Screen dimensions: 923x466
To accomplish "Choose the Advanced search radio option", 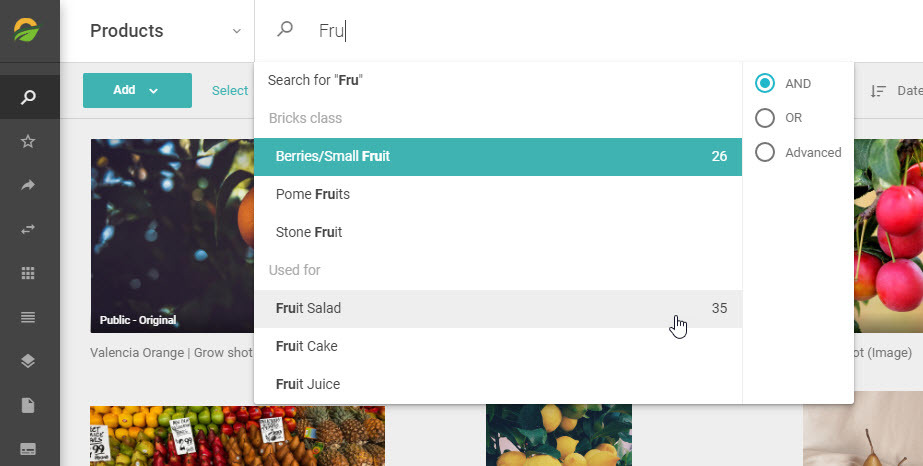I will tap(765, 152).
